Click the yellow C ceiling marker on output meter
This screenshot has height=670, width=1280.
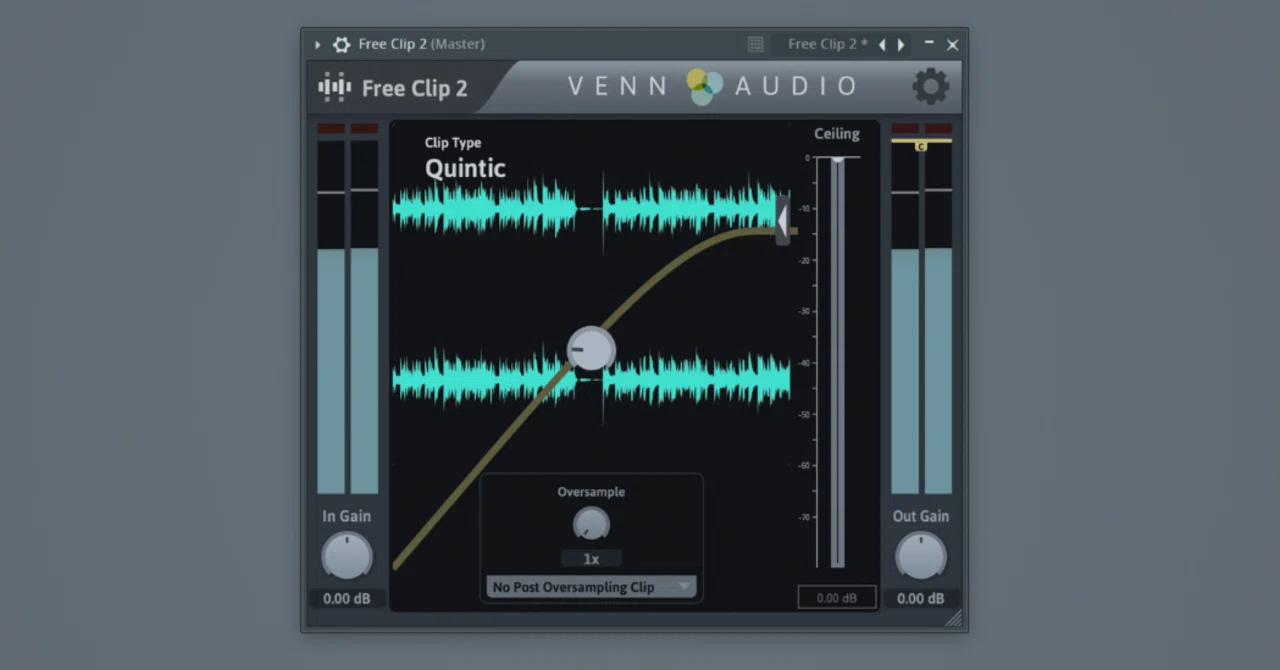click(921, 146)
